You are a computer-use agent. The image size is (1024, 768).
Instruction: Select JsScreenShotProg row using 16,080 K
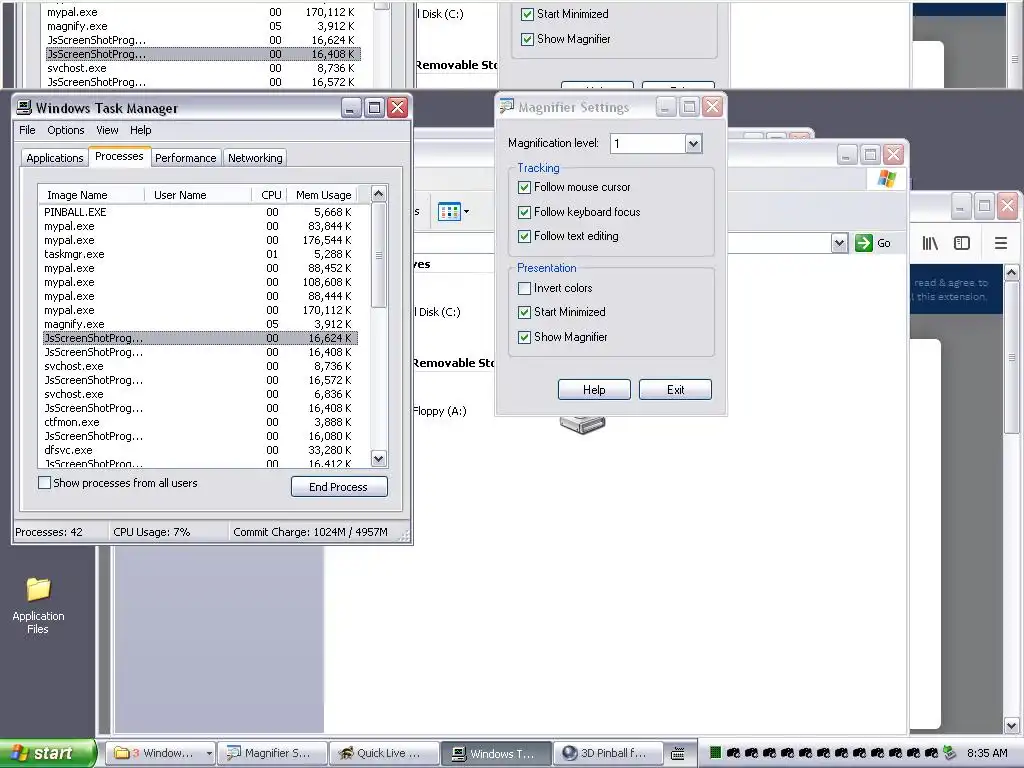click(x=200, y=436)
